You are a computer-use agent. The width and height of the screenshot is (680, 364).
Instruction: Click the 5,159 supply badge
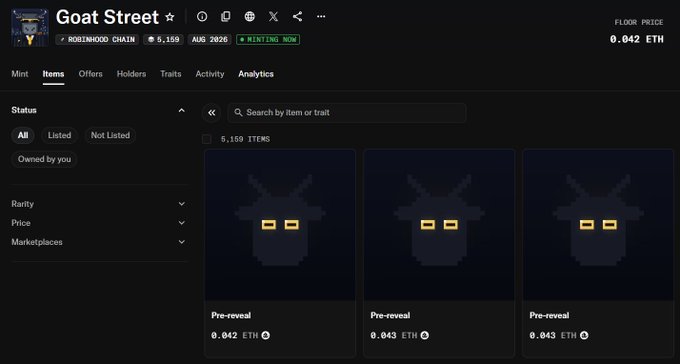(163, 39)
